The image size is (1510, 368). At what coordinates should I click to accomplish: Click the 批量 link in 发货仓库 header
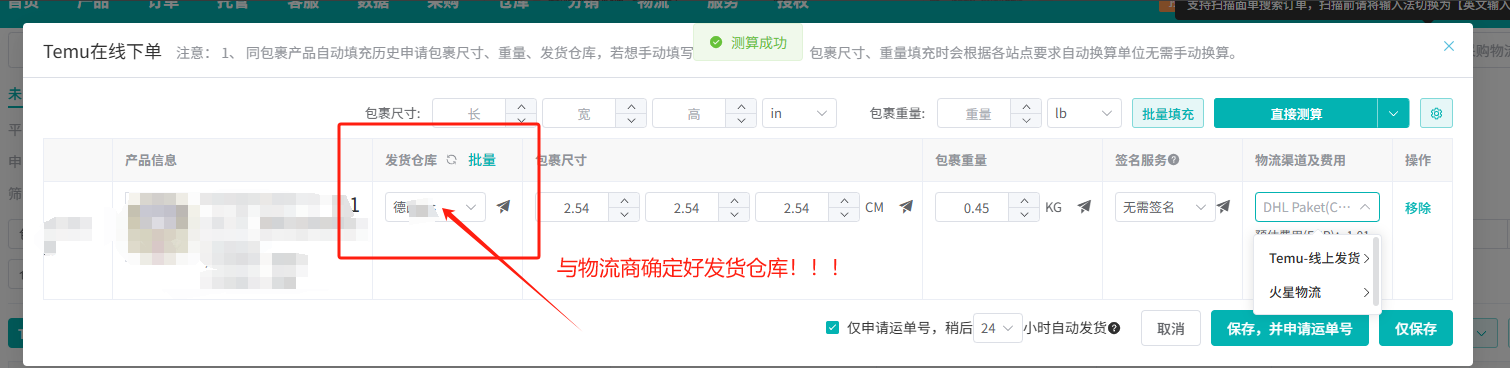[x=482, y=160]
